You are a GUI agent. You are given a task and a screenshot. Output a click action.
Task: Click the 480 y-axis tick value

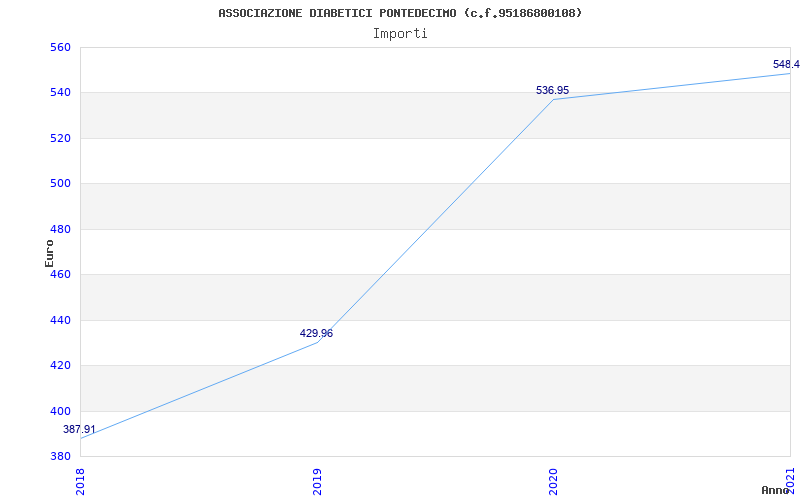[x=60, y=229]
